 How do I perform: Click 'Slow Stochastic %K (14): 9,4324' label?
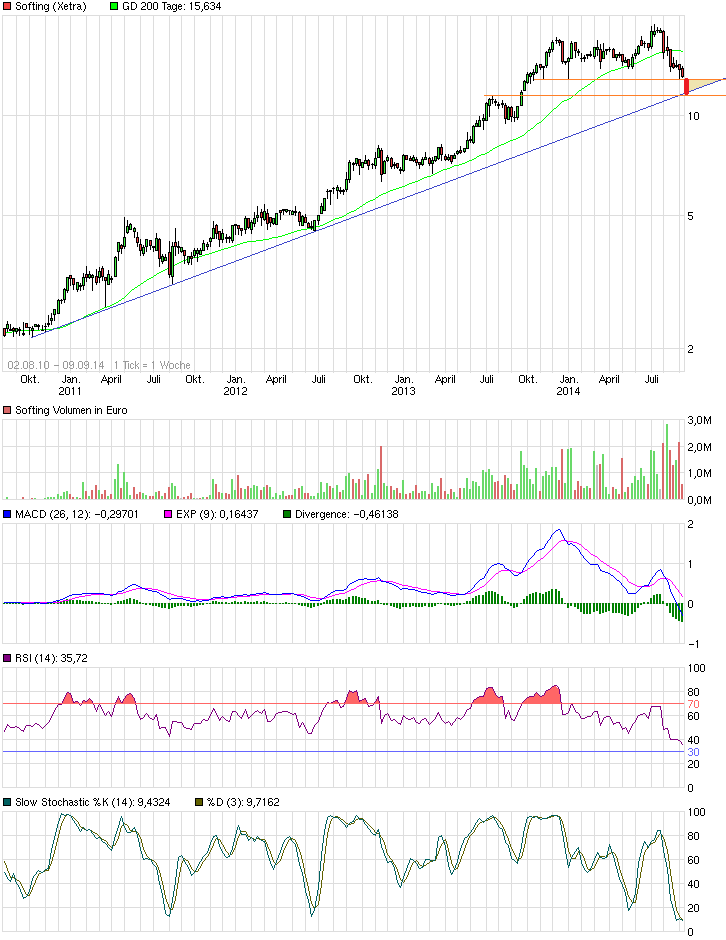93,802
